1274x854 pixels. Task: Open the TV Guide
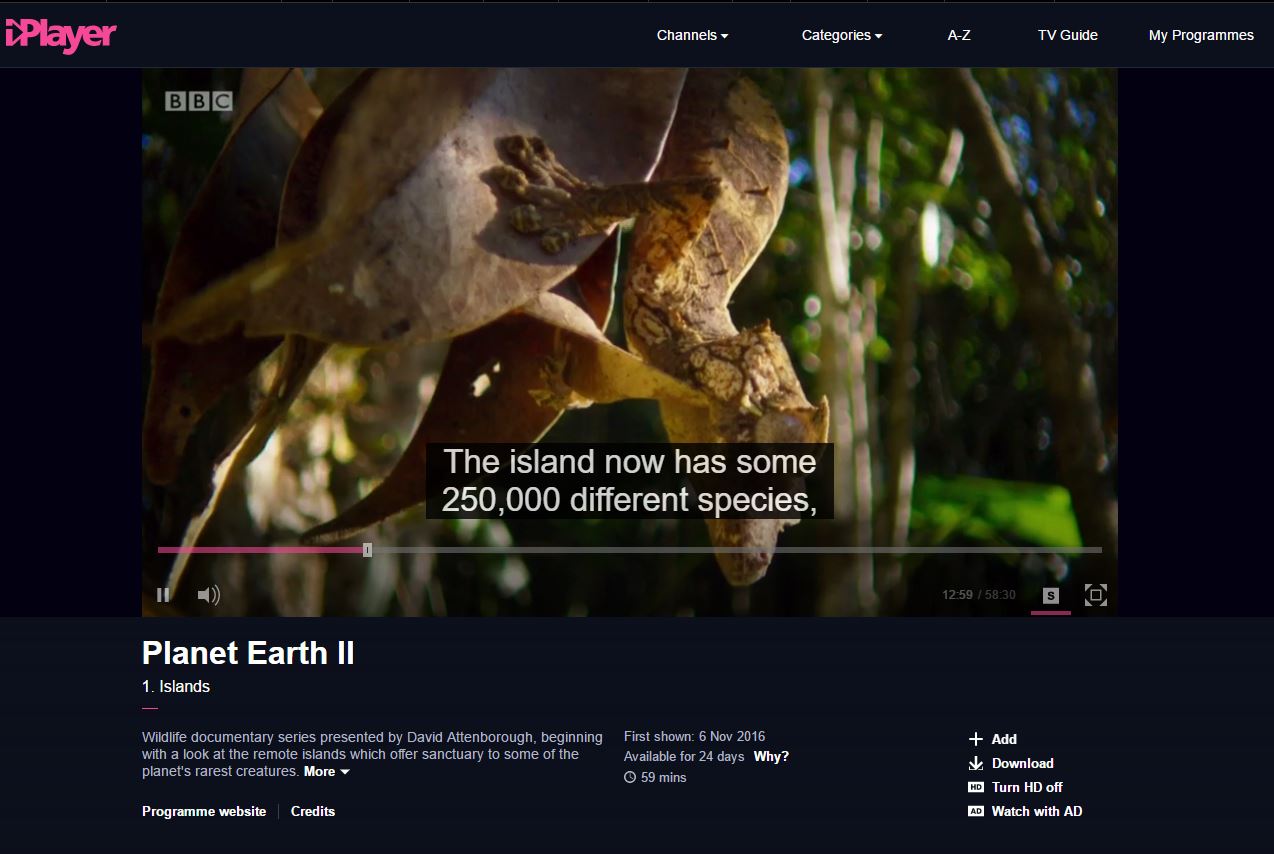(x=1067, y=35)
